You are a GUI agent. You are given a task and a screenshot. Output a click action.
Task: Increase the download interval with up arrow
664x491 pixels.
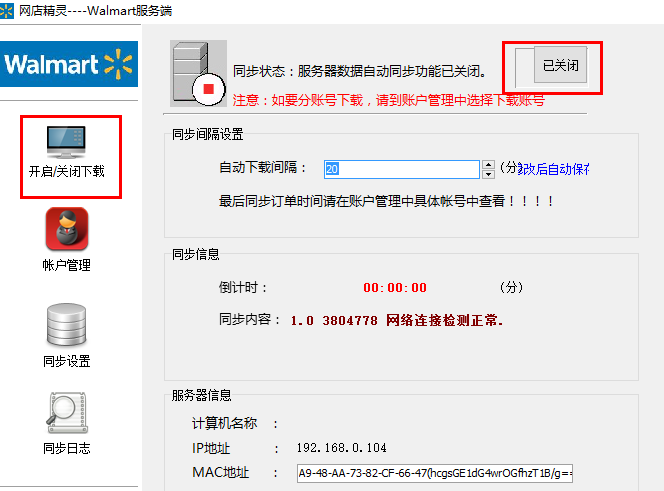point(488,165)
